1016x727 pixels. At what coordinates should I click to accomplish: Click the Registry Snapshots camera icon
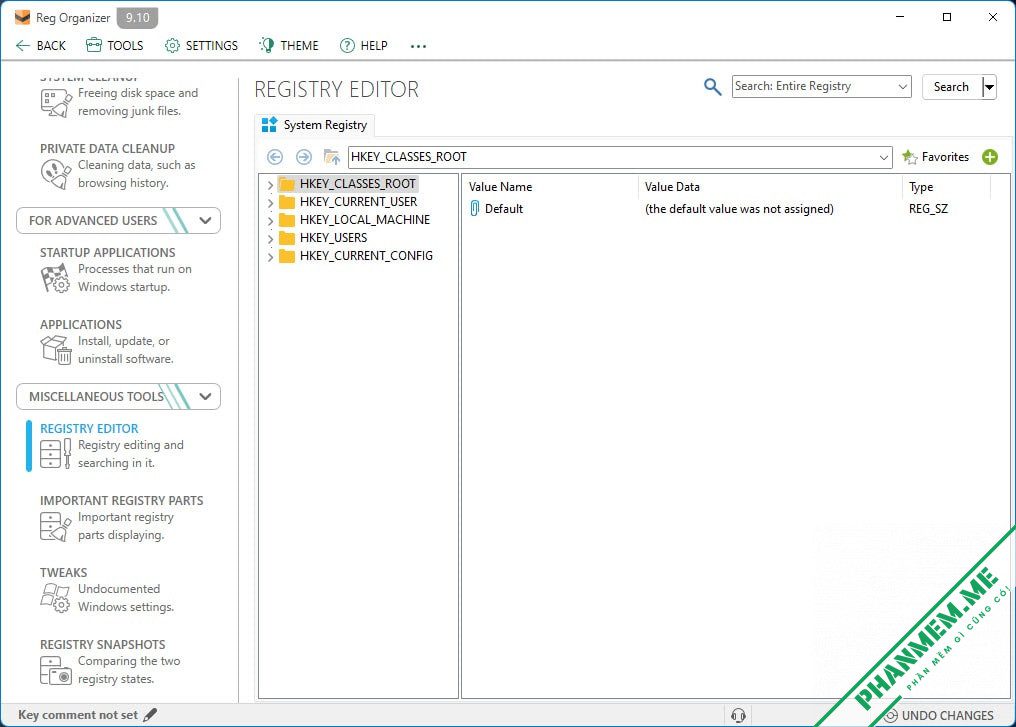[x=56, y=670]
